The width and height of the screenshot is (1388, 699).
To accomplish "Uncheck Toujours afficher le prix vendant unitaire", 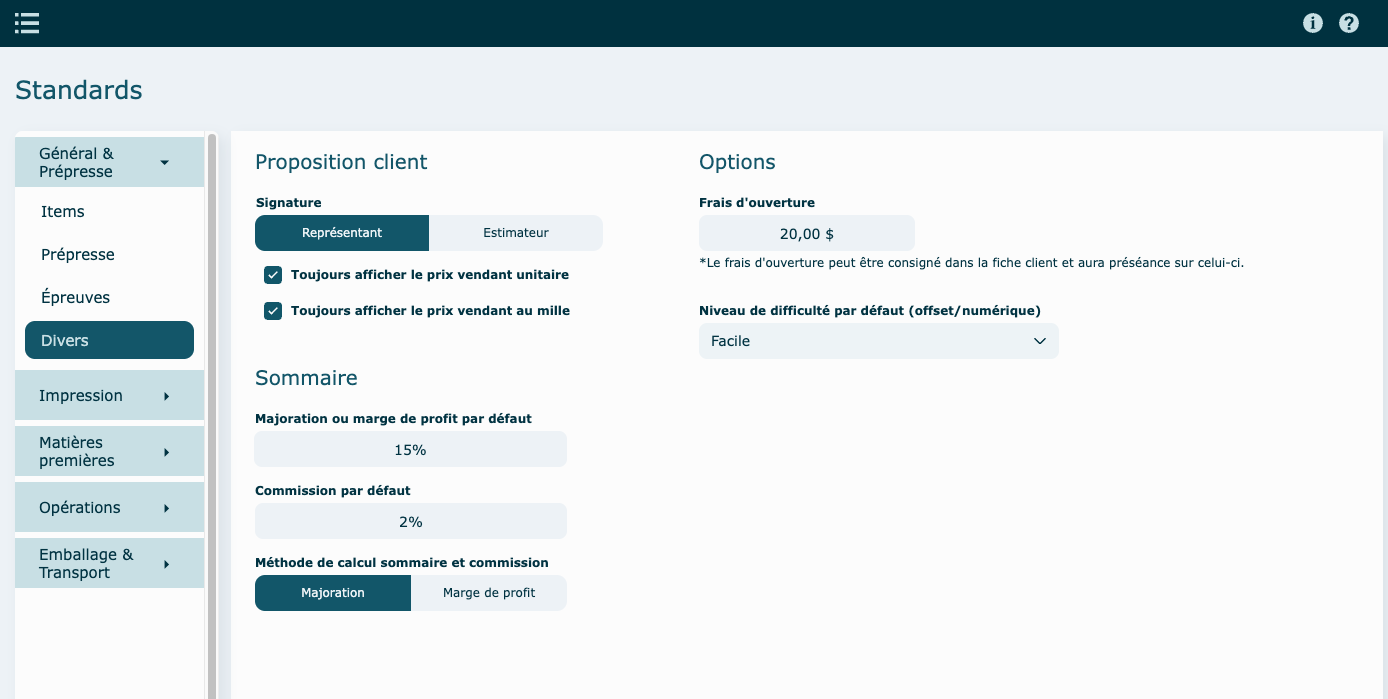I will click(x=273, y=275).
